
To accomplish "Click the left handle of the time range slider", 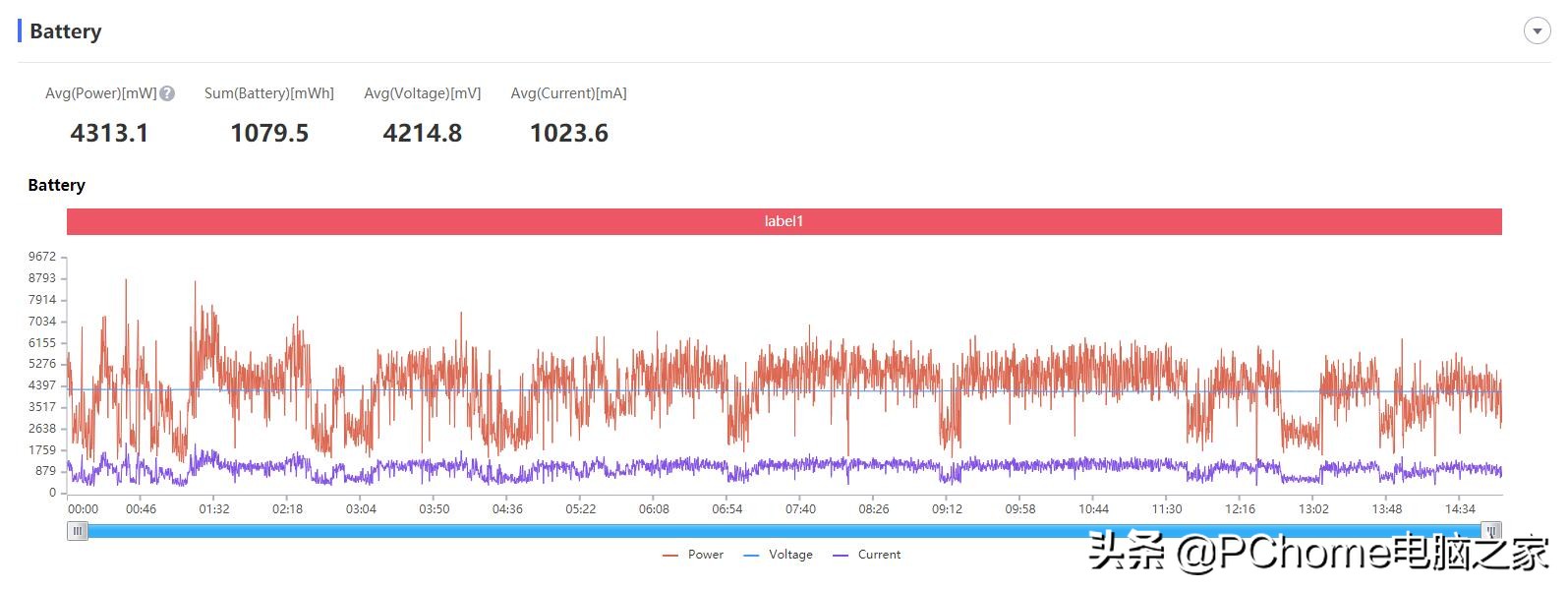I will point(78,531).
